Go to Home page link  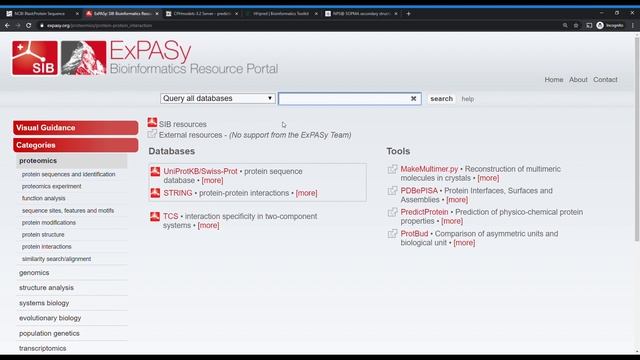pyautogui.click(x=553, y=80)
